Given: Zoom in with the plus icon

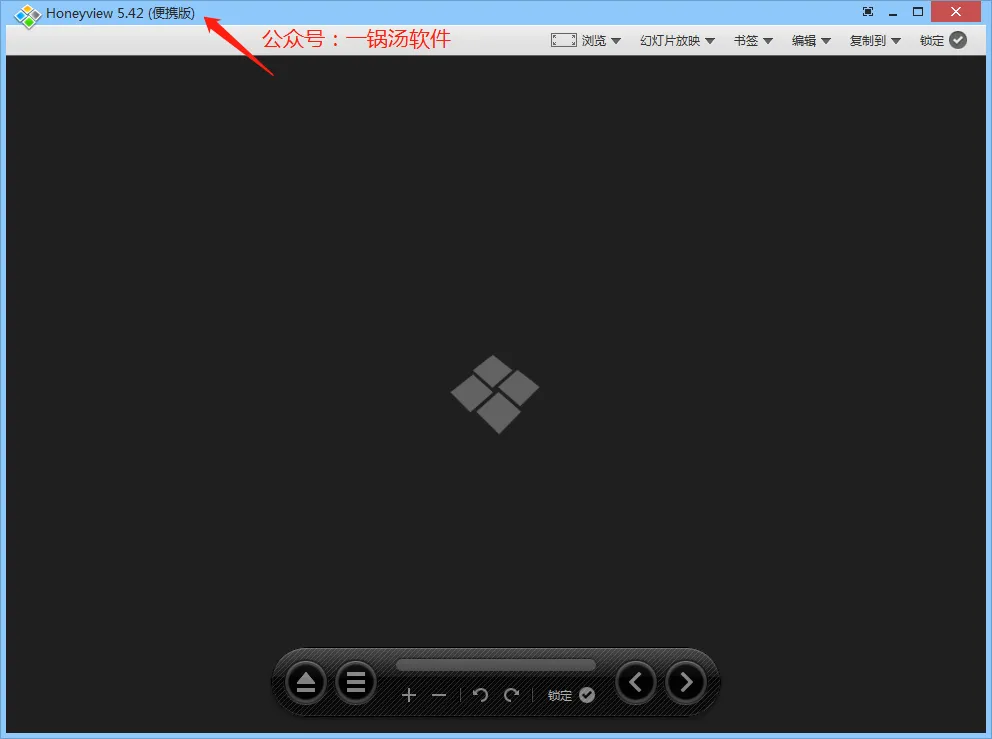Looking at the screenshot, I should click(409, 695).
